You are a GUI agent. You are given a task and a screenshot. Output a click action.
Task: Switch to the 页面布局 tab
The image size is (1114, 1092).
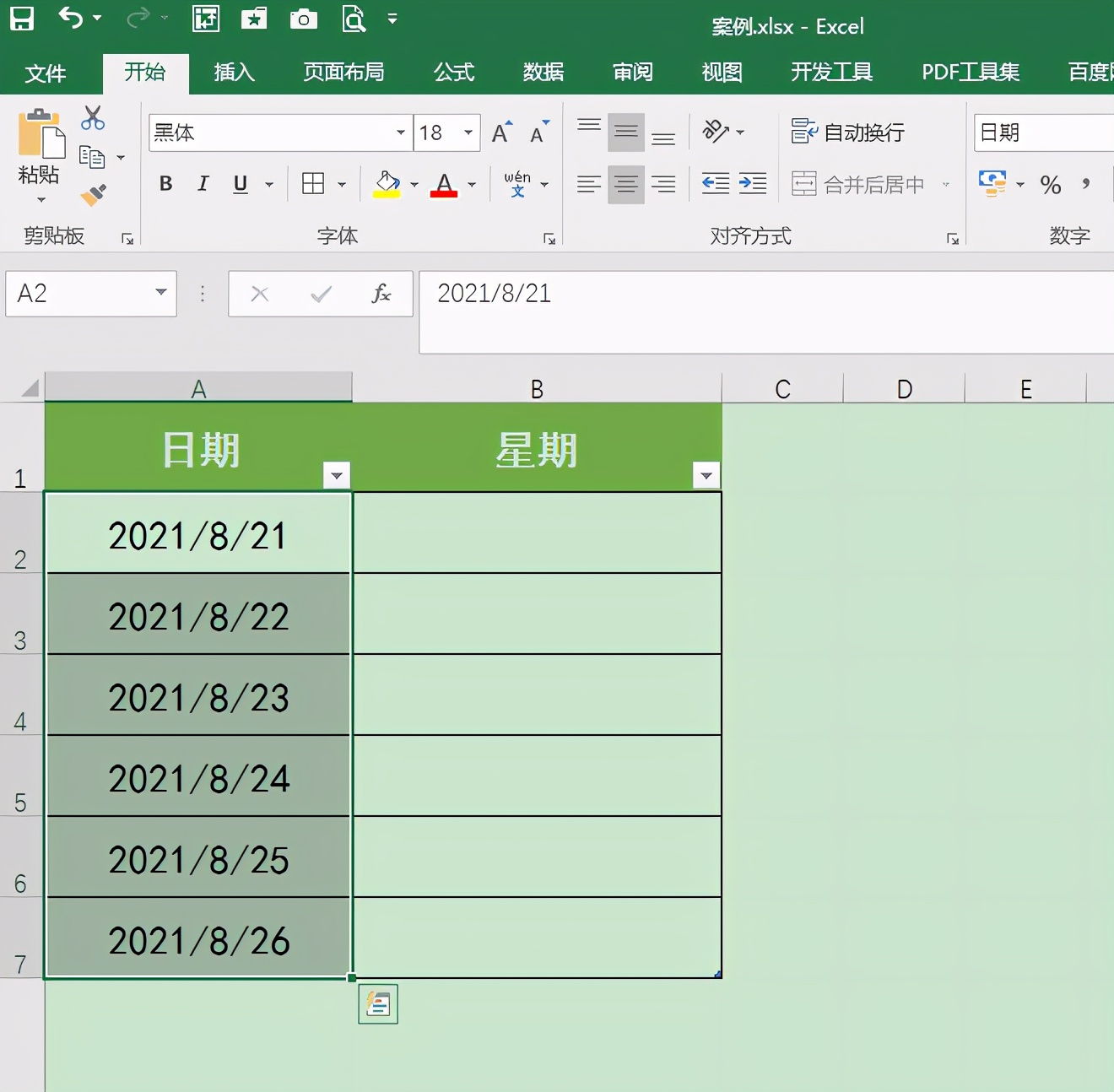(344, 73)
